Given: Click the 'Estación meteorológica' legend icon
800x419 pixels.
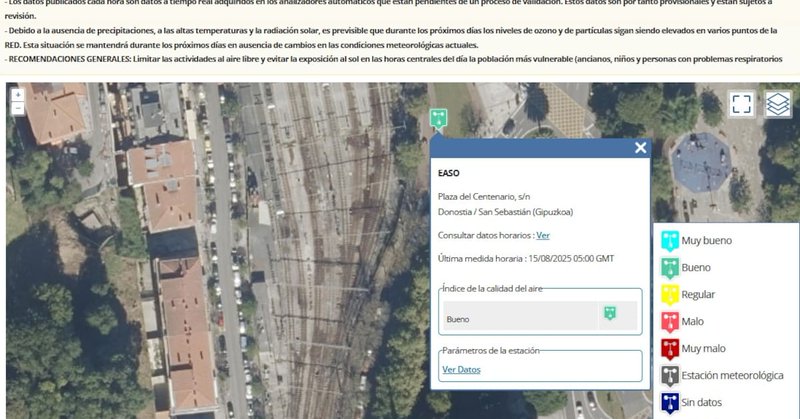Looking at the screenshot, I should tap(670, 376).
